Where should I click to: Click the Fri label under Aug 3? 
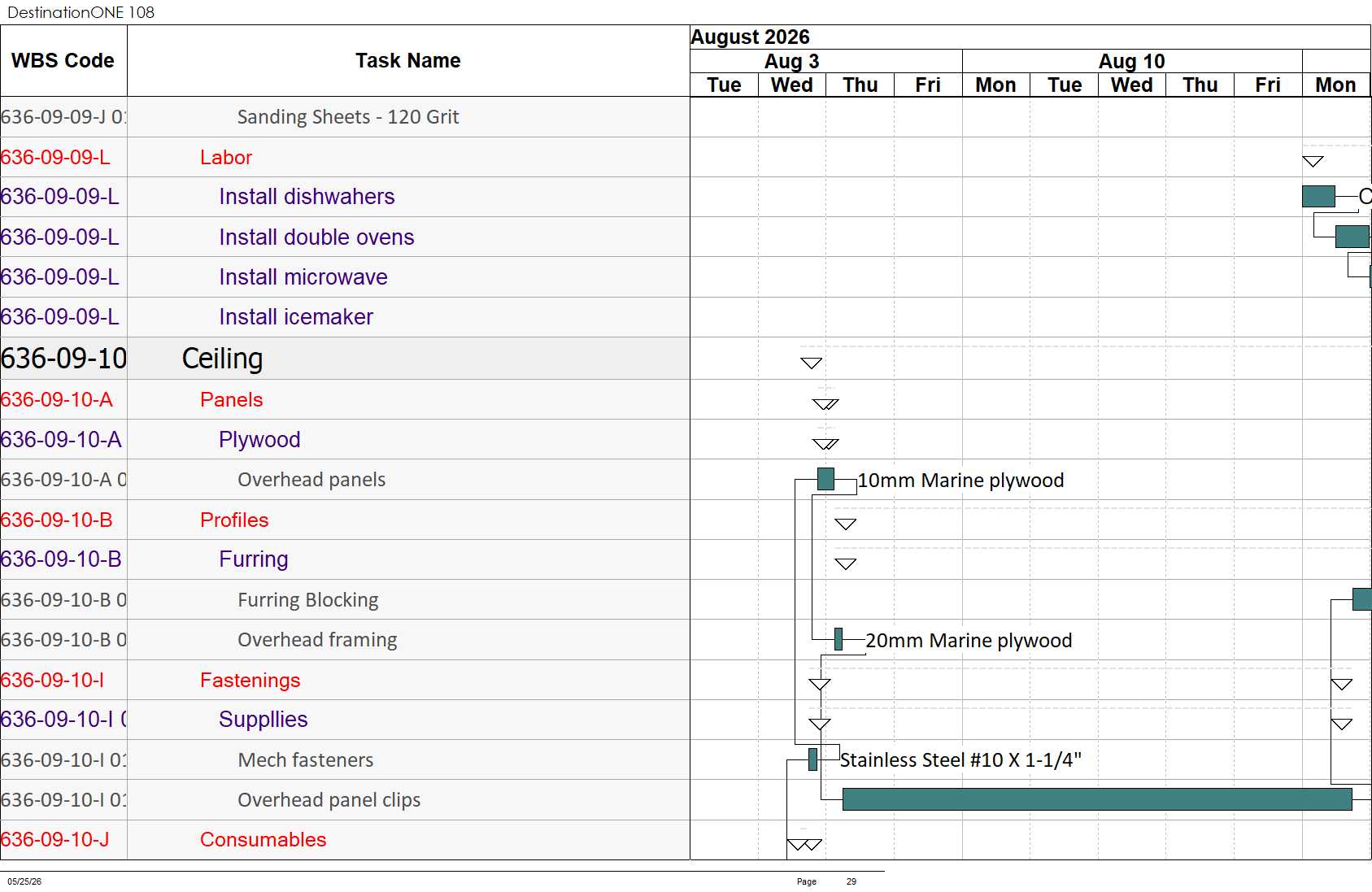928,85
